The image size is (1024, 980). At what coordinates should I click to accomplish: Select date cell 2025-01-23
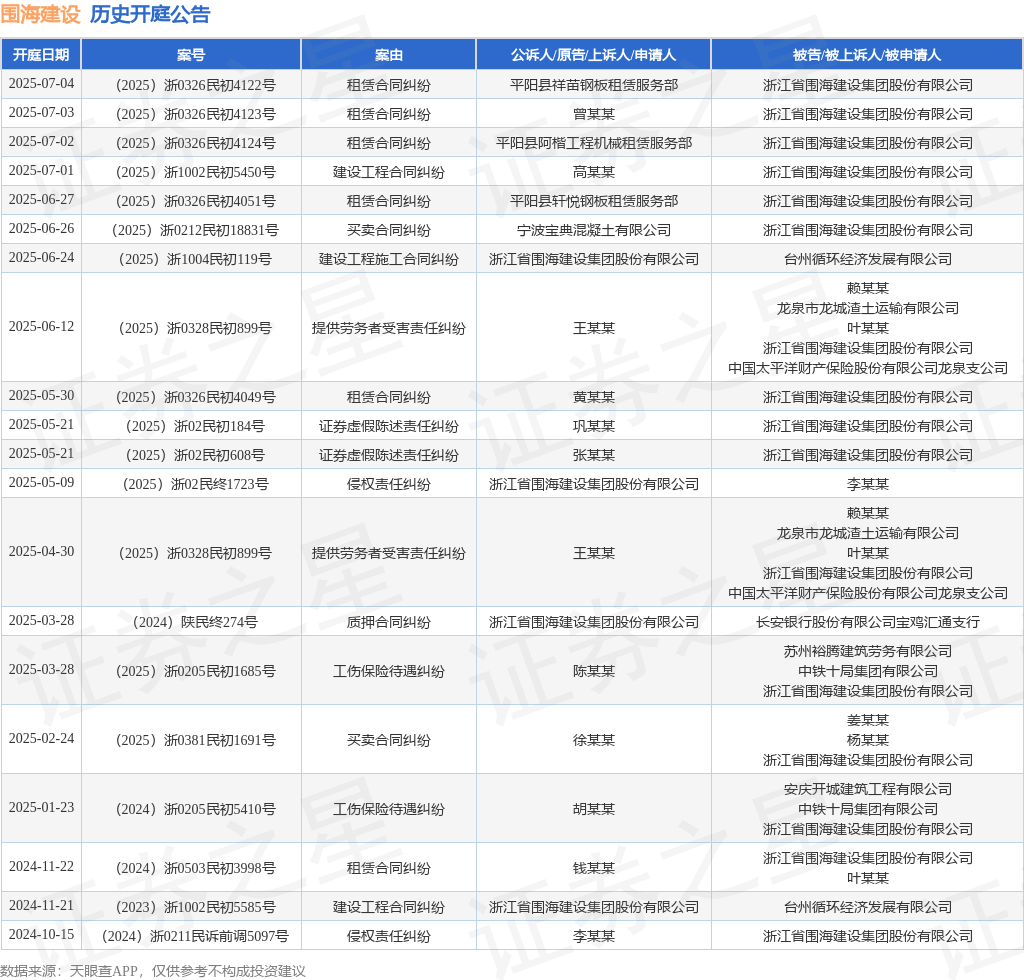click(41, 808)
